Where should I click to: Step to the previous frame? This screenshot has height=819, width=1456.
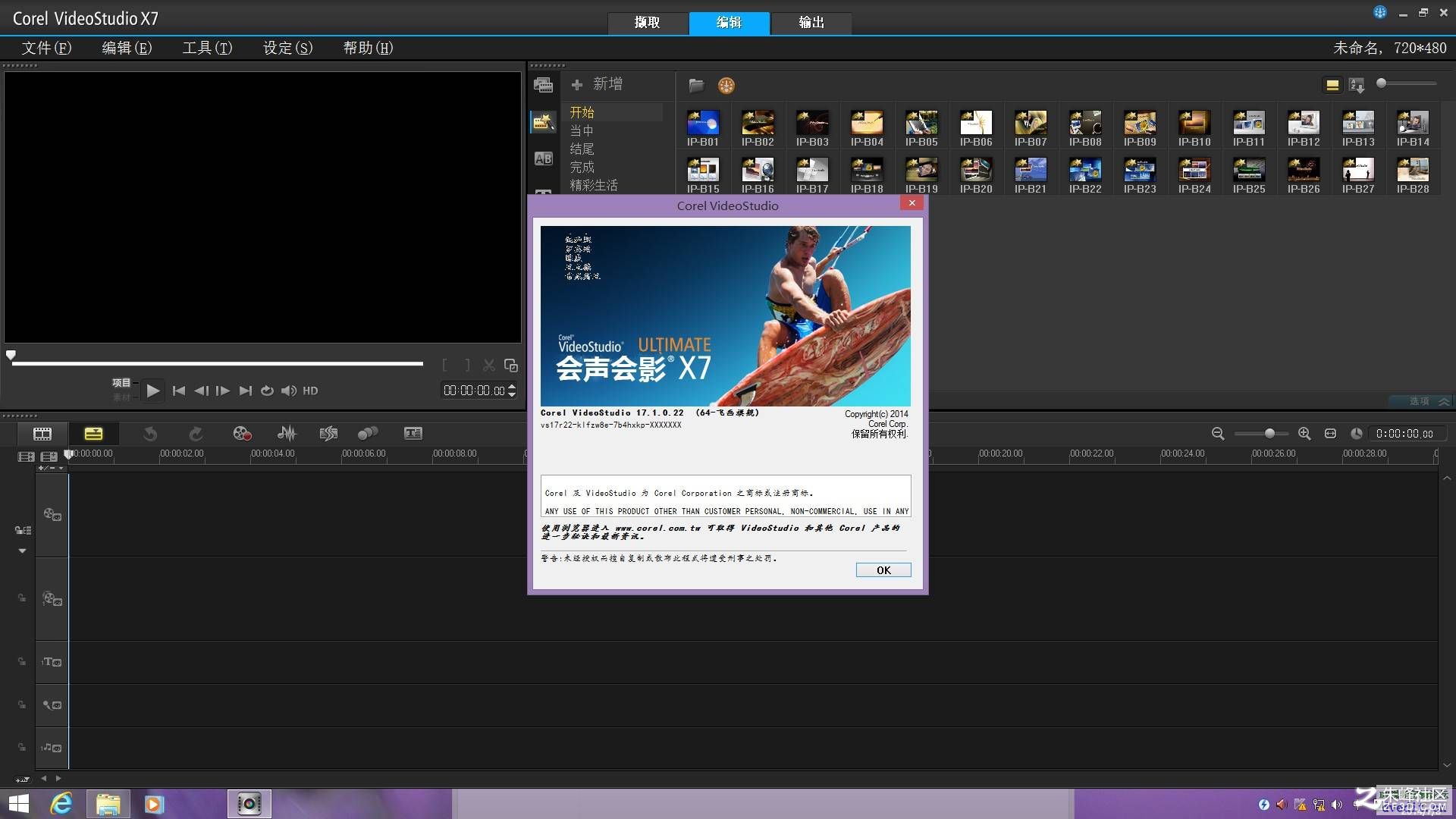coord(201,391)
